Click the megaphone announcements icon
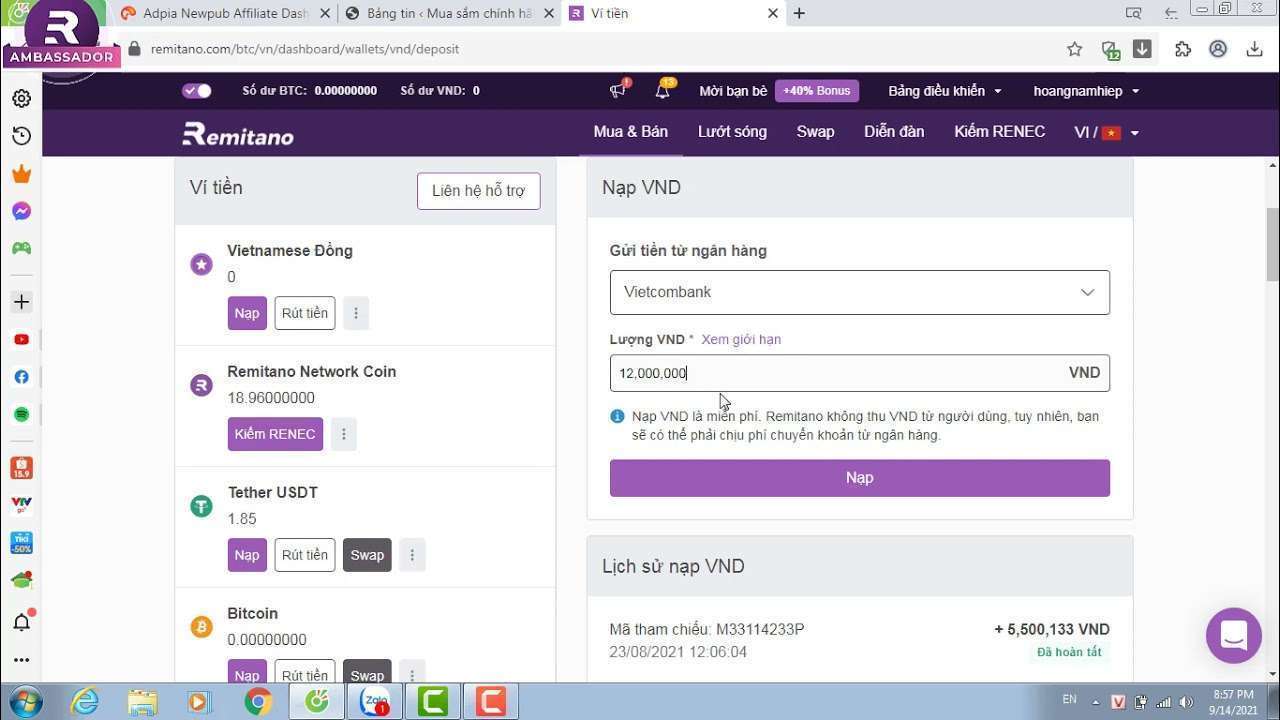Viewport: 1280px width, 720px height. pos(618,91)
